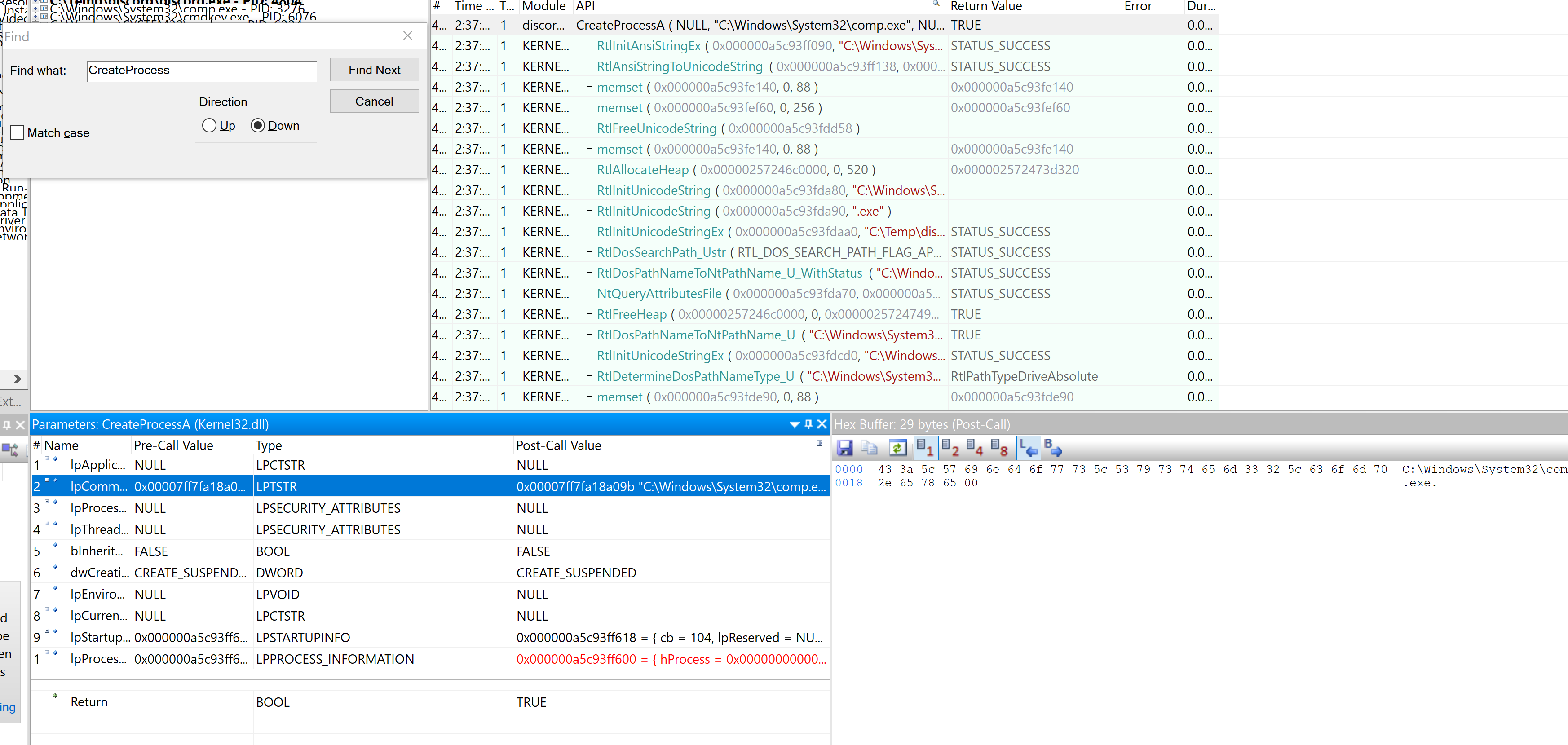Click the panel toolbar icon left of Parameters
The width and height of the screenshot is (1568, 745).
pyautogui.click(x=10, y=450)
